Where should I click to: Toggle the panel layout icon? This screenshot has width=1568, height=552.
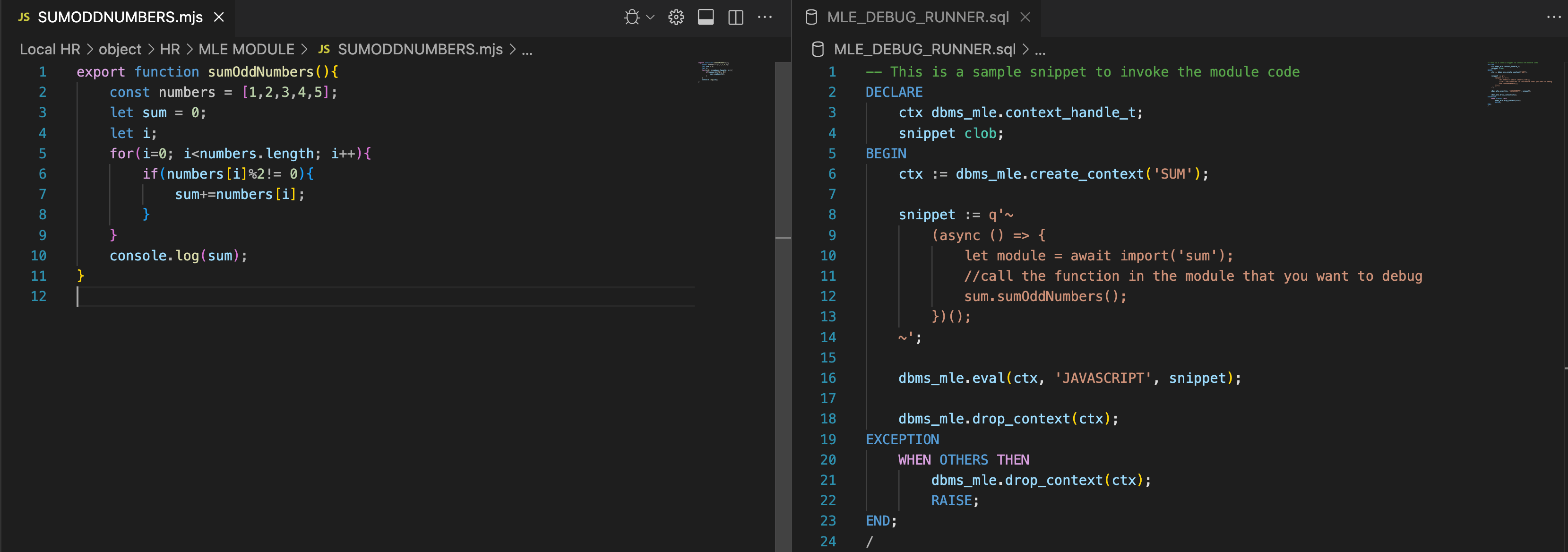point(706,17)
